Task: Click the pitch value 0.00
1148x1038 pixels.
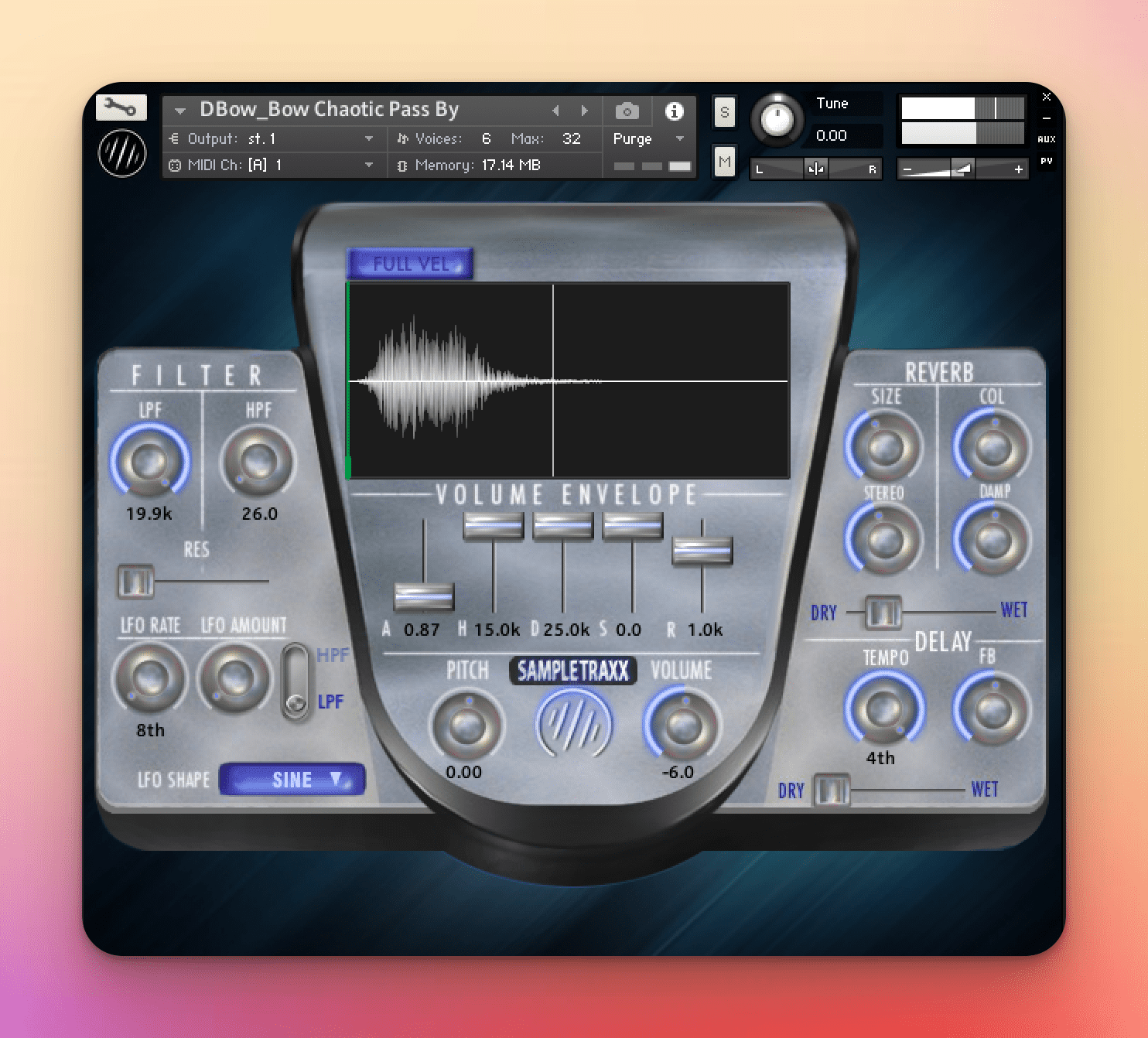Action: [463, 772]
